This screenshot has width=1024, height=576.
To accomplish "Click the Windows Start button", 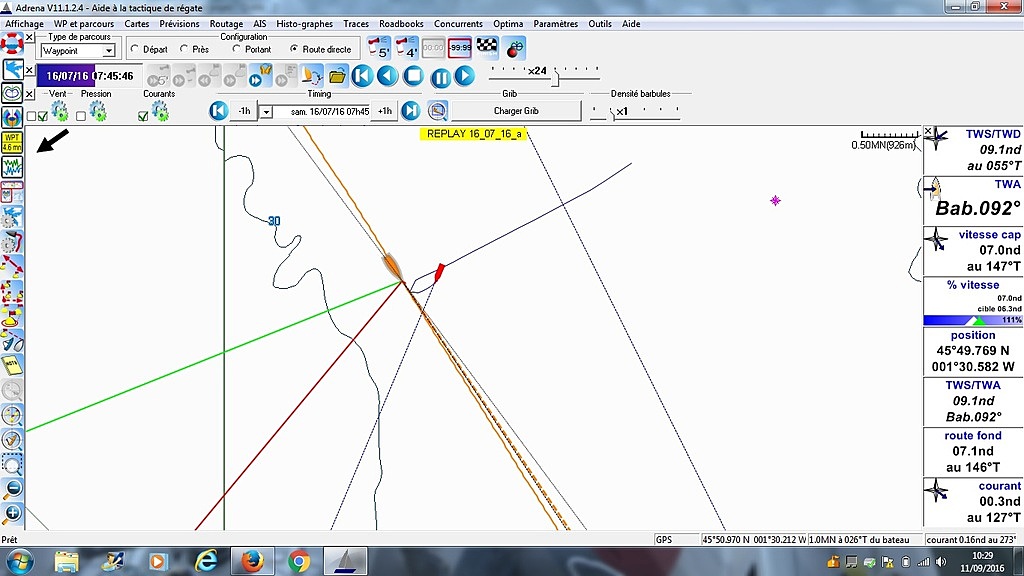I will tap(18, 562).
